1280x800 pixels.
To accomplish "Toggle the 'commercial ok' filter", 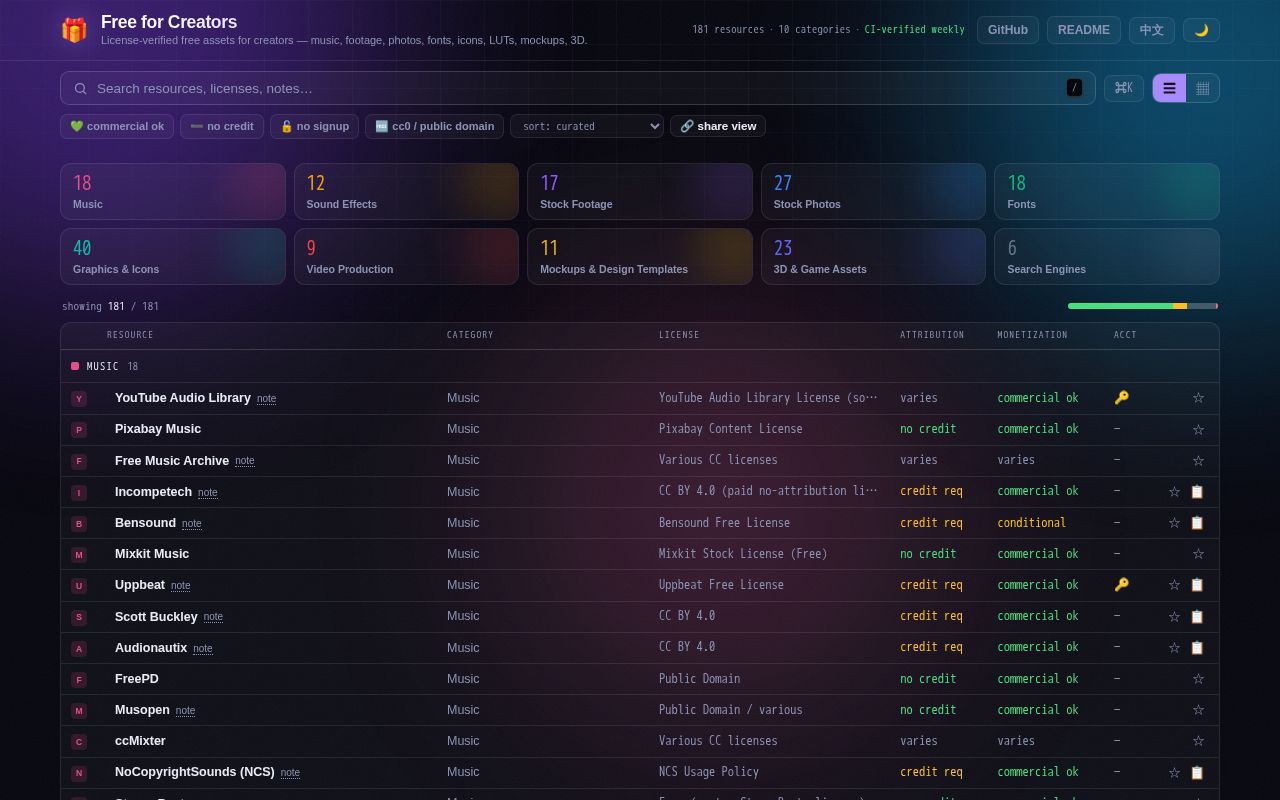I will 117,126.
